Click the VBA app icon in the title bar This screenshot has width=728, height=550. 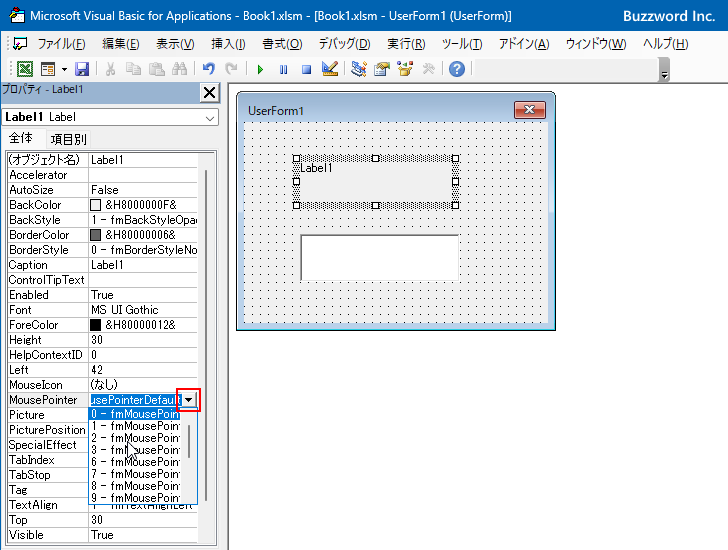(17, 16)
